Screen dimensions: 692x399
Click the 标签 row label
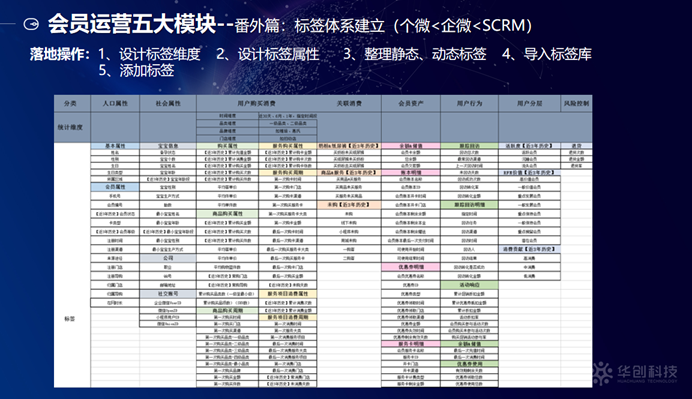[70, 319]
